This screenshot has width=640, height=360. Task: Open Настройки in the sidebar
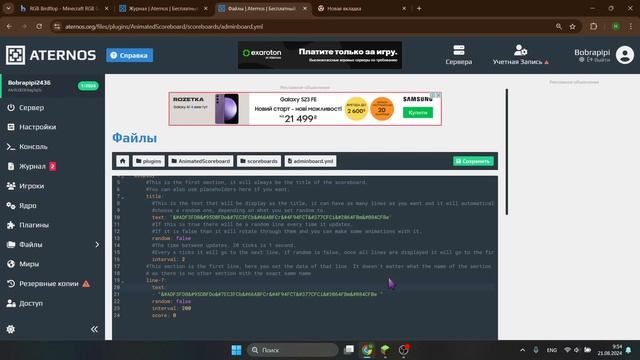click(31, 127)
